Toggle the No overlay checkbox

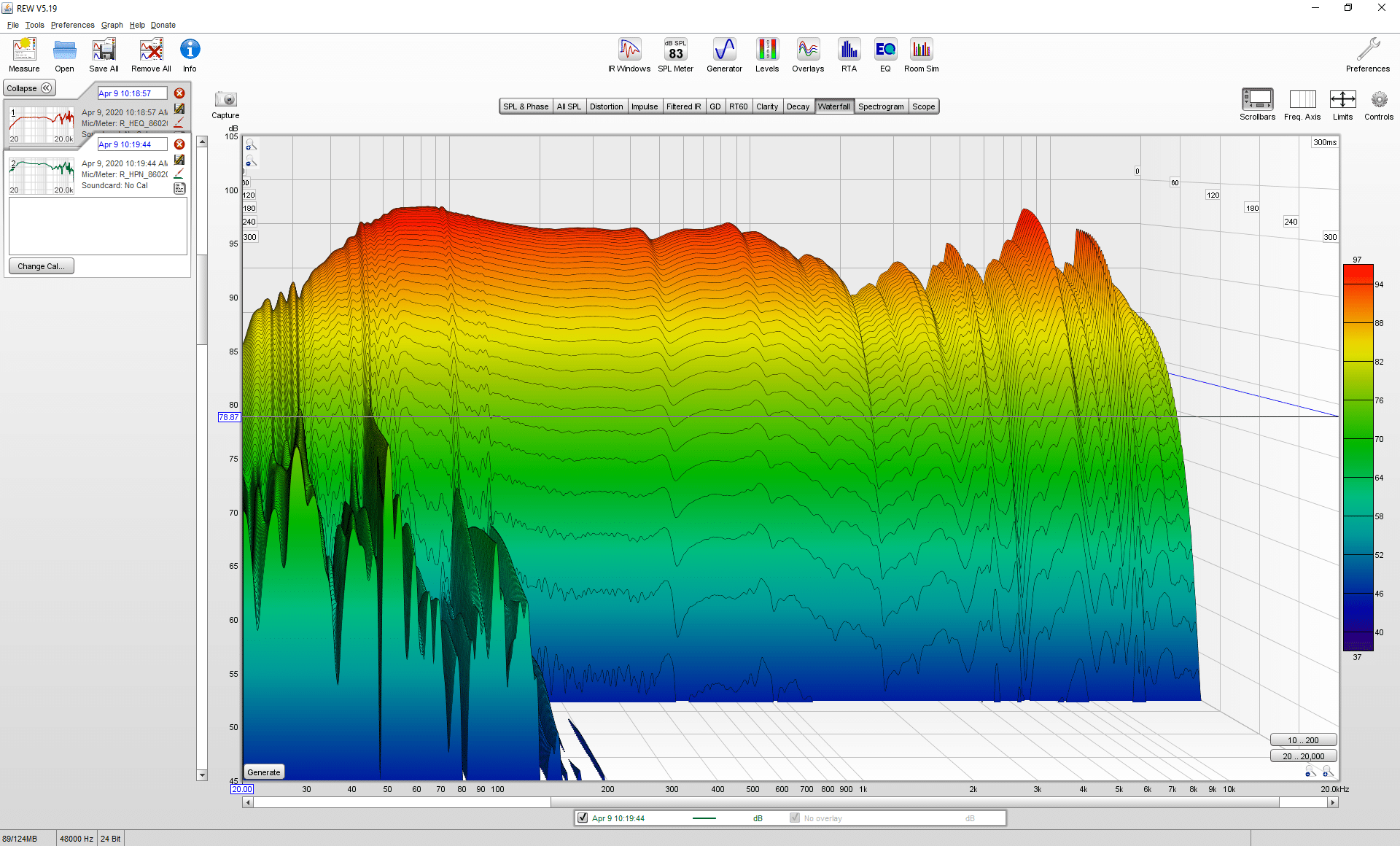click(x=795, y=818)
